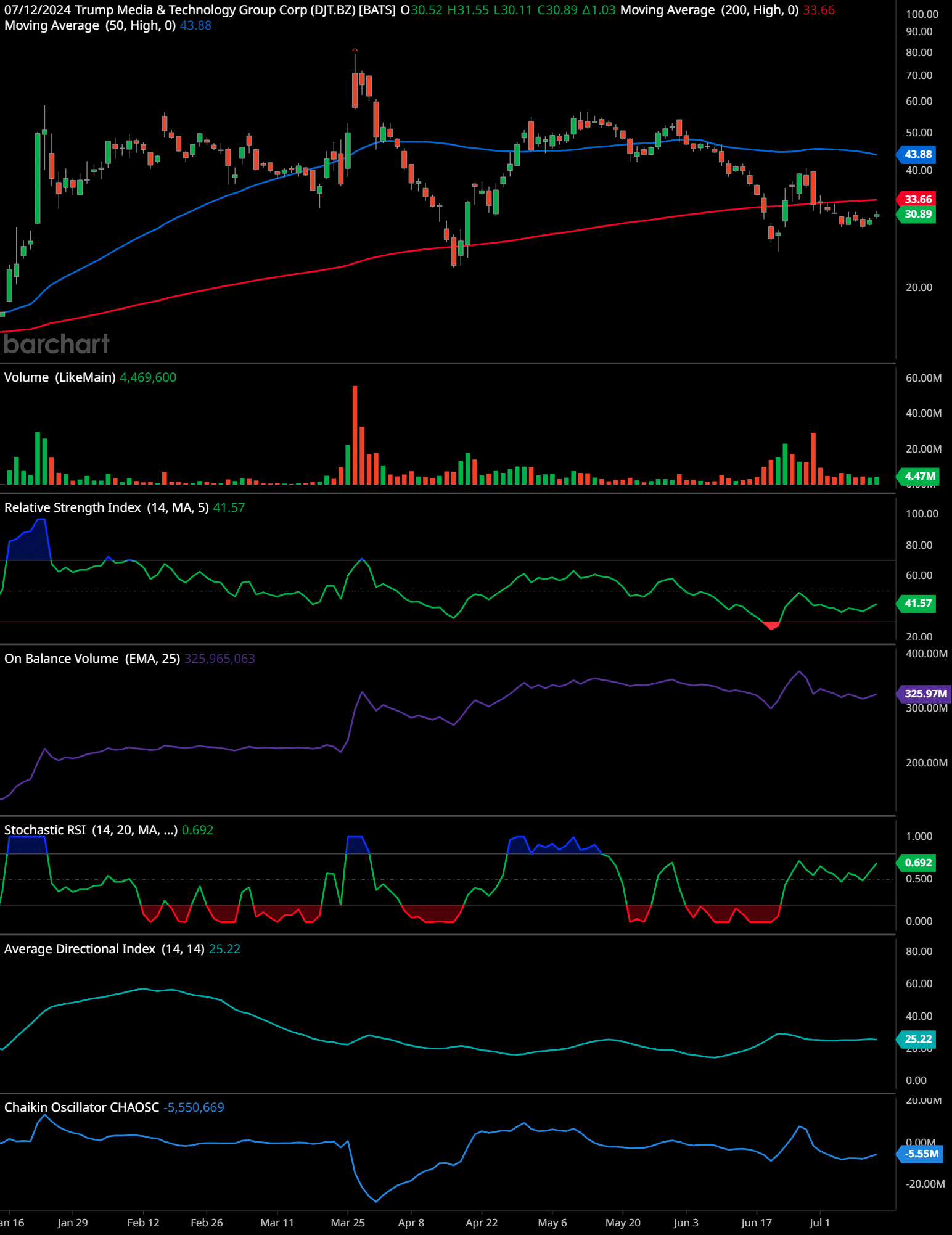Click the 80.00 level on the price axis

(919, 53)
